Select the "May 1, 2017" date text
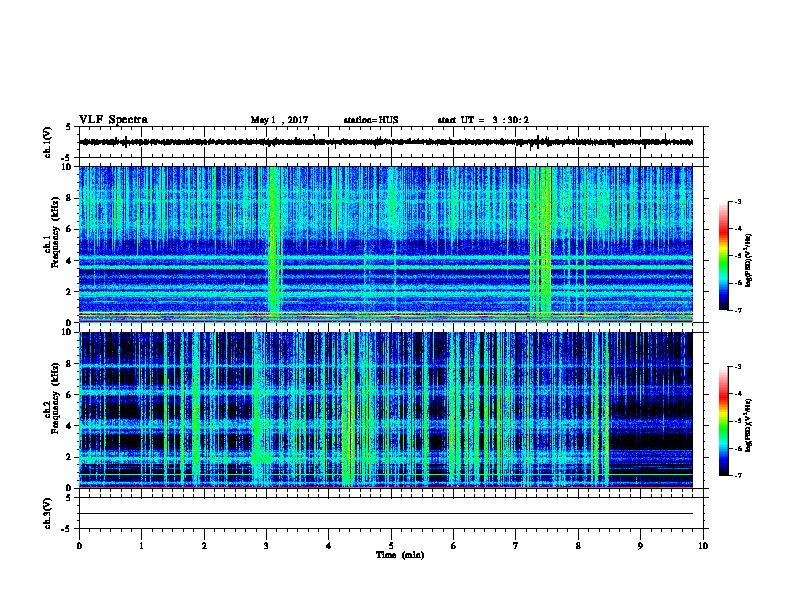The image size is (792, 612). point(279,120)
